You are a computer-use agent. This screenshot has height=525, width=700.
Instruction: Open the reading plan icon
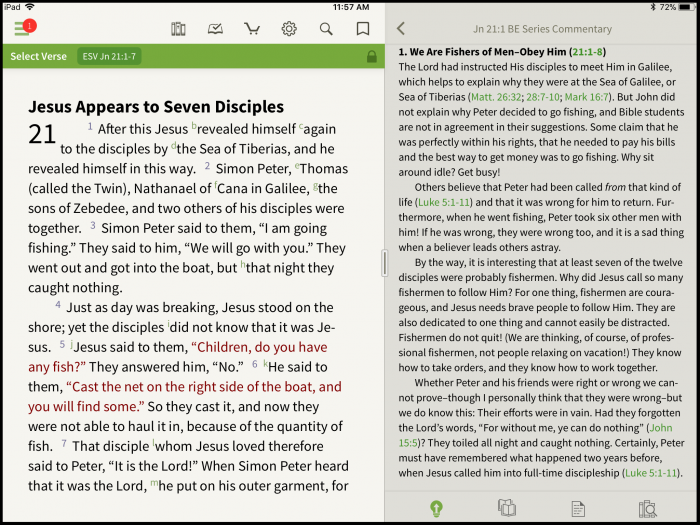(x=215, y=29)
